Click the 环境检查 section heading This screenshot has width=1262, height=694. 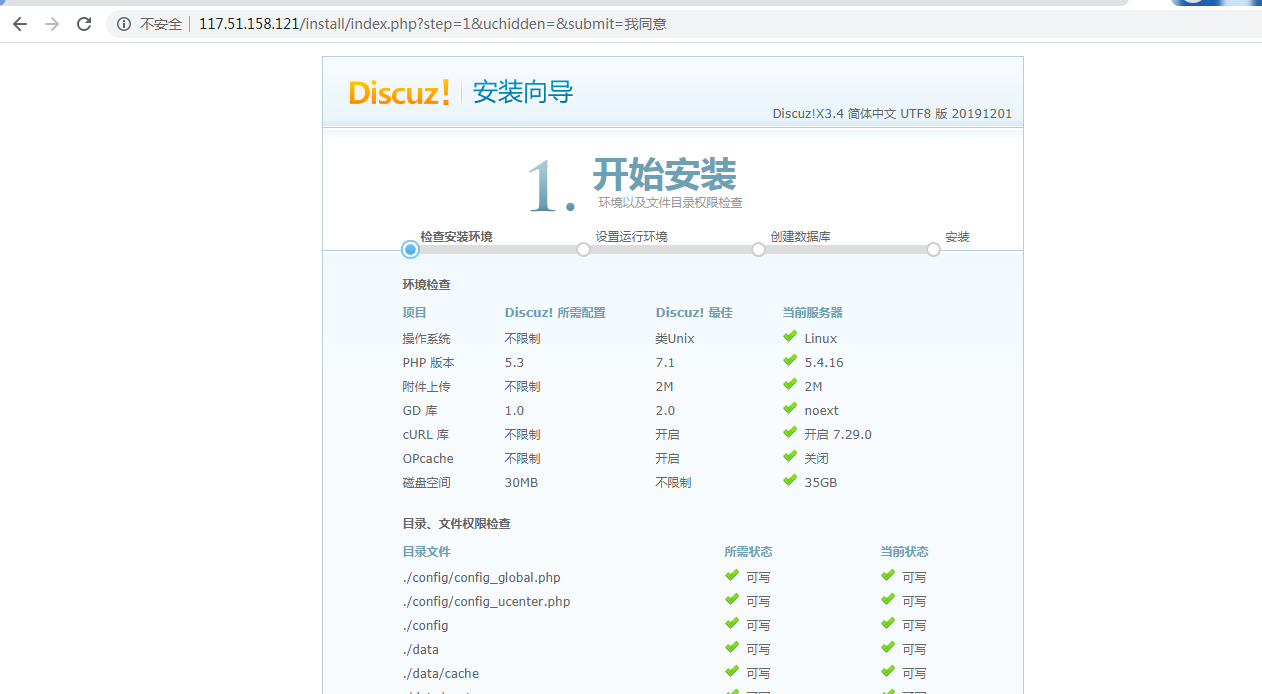tap(427, 285)
